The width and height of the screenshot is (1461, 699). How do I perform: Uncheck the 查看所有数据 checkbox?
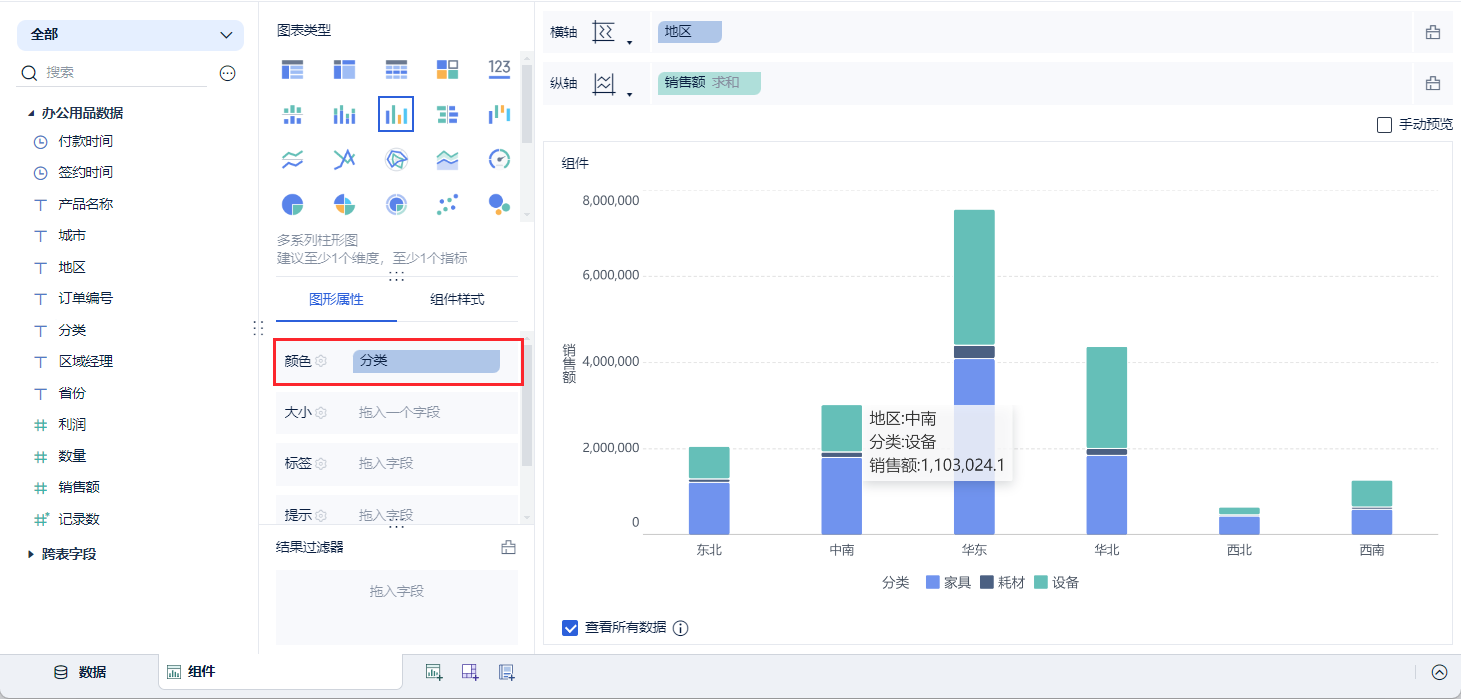pyautogui.click(x=570, y=628)
